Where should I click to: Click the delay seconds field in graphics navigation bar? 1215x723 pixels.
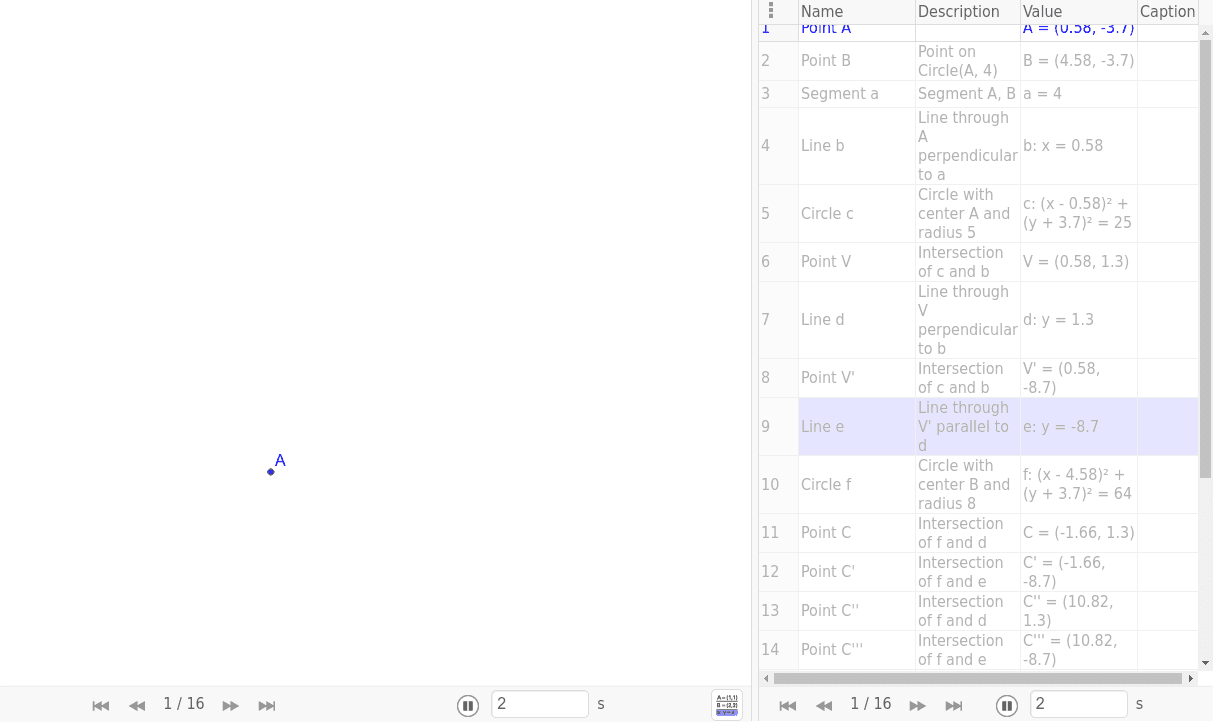(540, 704)
